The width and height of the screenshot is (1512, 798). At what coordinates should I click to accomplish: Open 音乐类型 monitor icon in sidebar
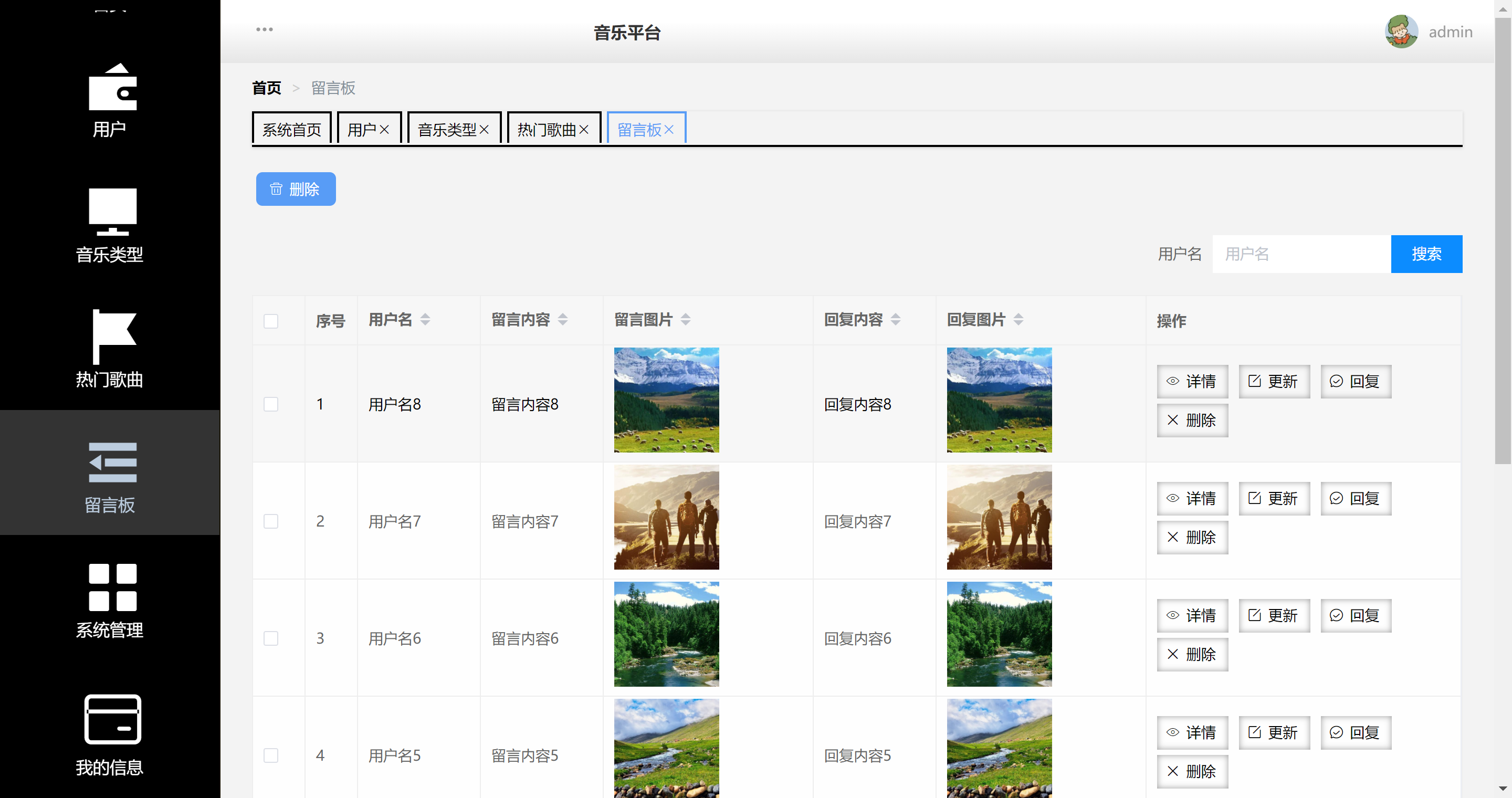point(112,212)
